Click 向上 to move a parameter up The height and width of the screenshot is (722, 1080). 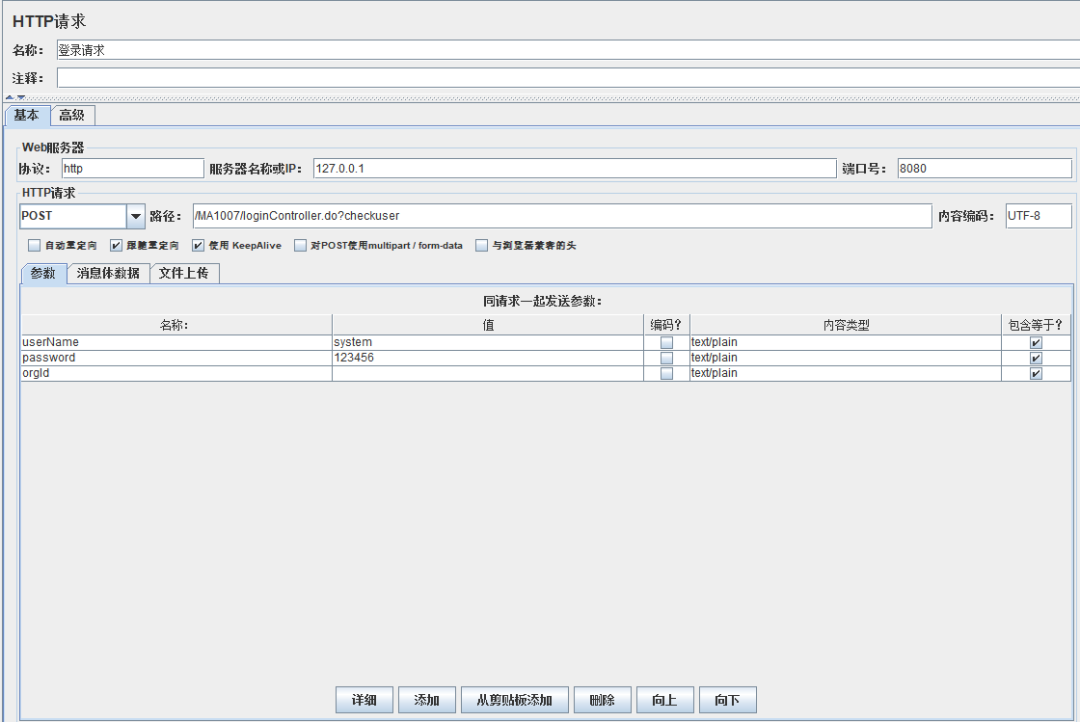pyautogui.click(x=665, y=699)
